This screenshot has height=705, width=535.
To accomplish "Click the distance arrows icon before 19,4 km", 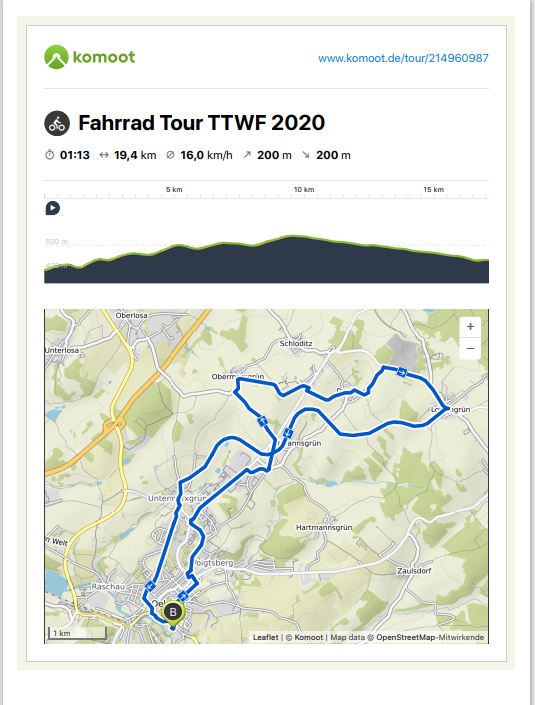I will [104, 155].
